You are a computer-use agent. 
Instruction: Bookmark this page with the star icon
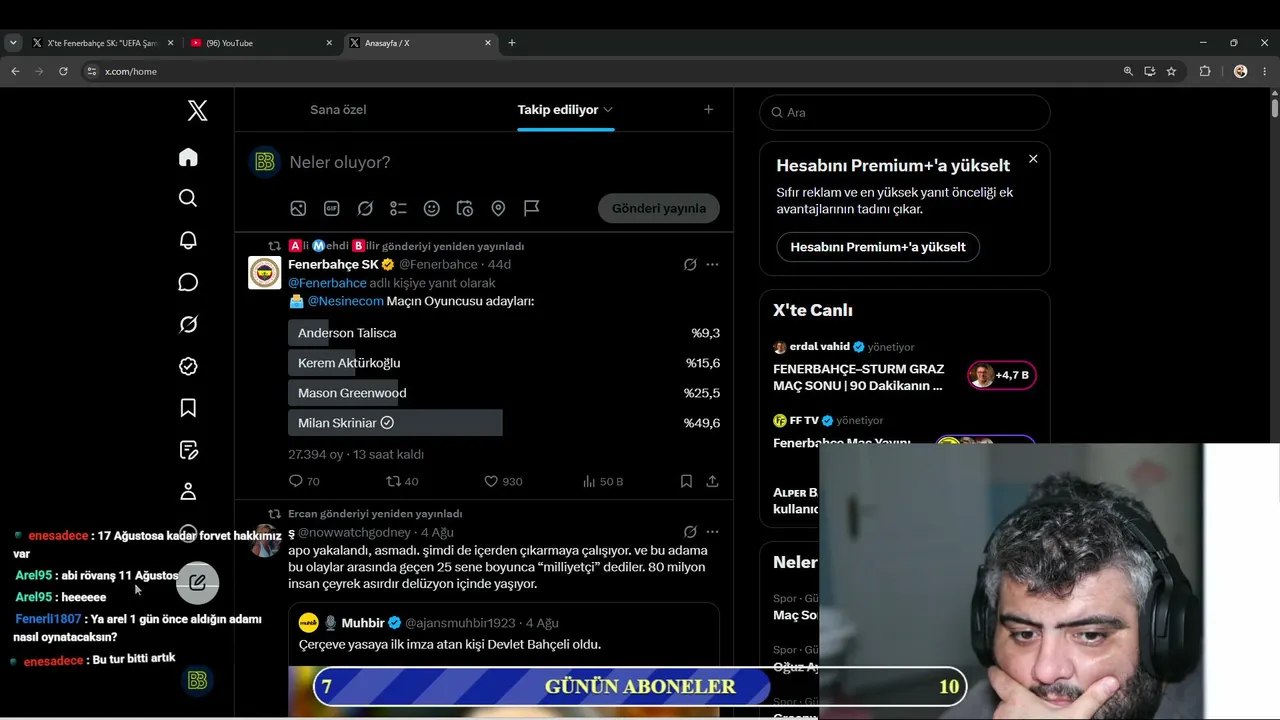pyautogui.click(x=1171, y=71)
